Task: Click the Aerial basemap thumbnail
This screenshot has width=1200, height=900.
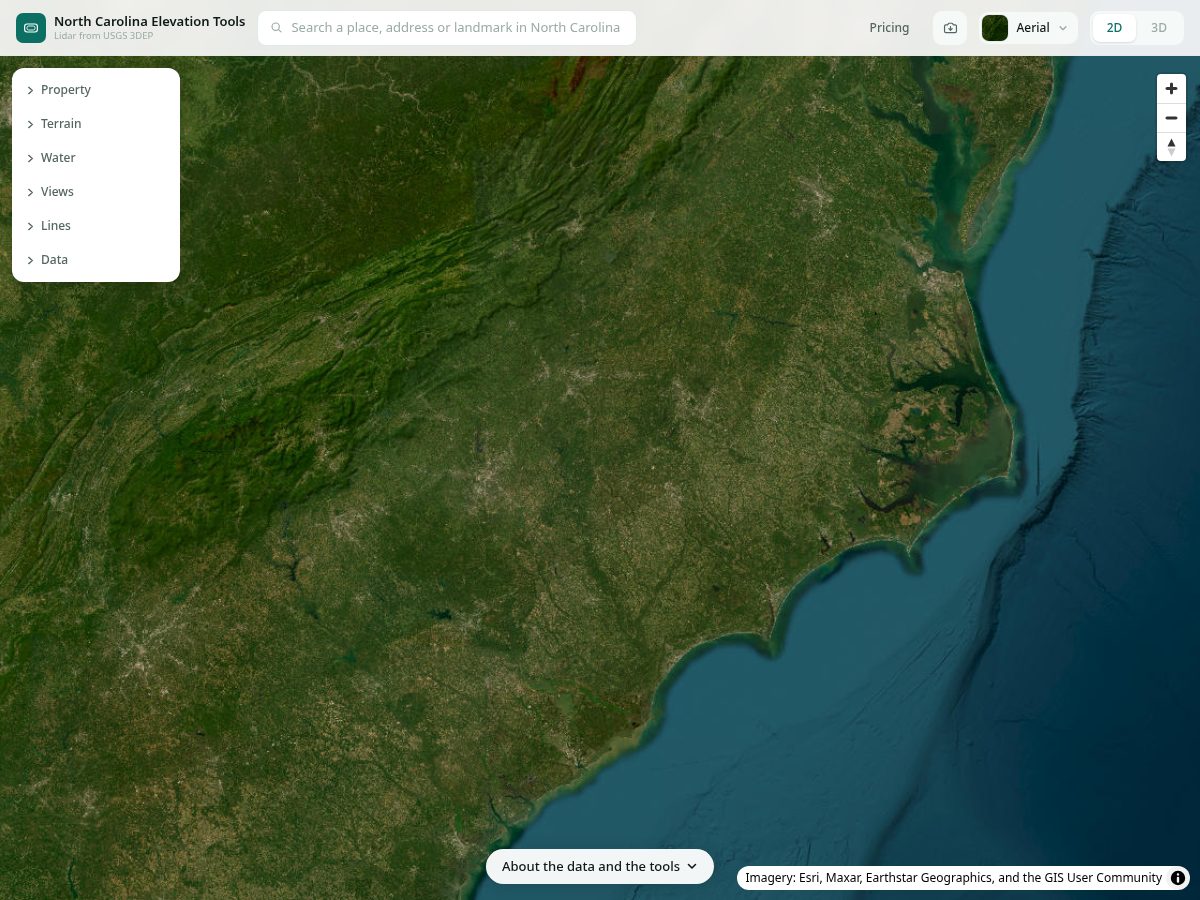Action: click(x=995, y=28)
